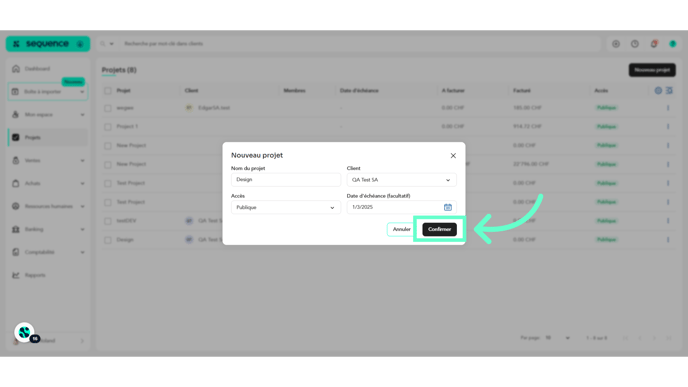The height and width of the screenshot is (387, 688).
Task: Open the Client dropdown showing QA Test SA
Action: pyautogui.click(x=401, y=179)
